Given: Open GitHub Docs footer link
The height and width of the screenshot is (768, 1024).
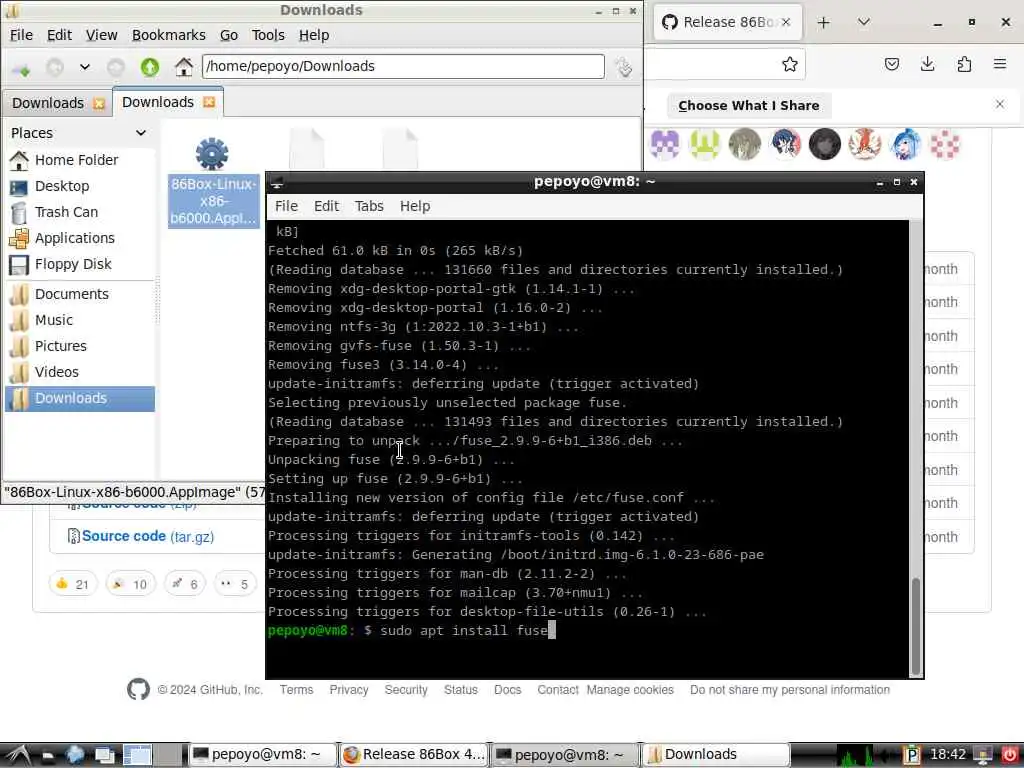Looking at the screenshot, I should tap(507, 690).
